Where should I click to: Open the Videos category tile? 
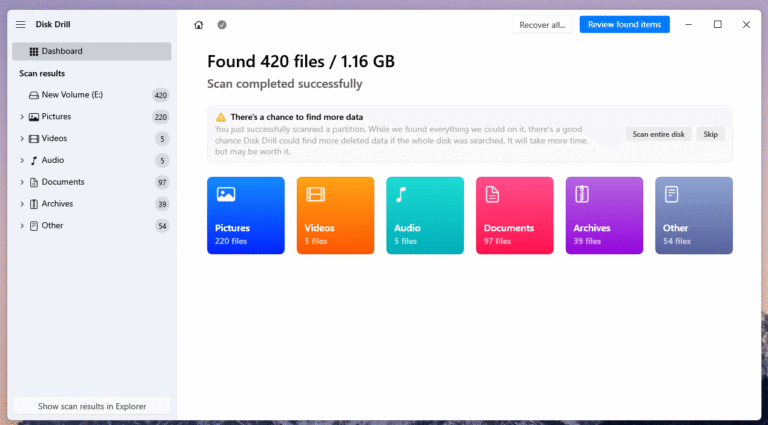[335, 215]
